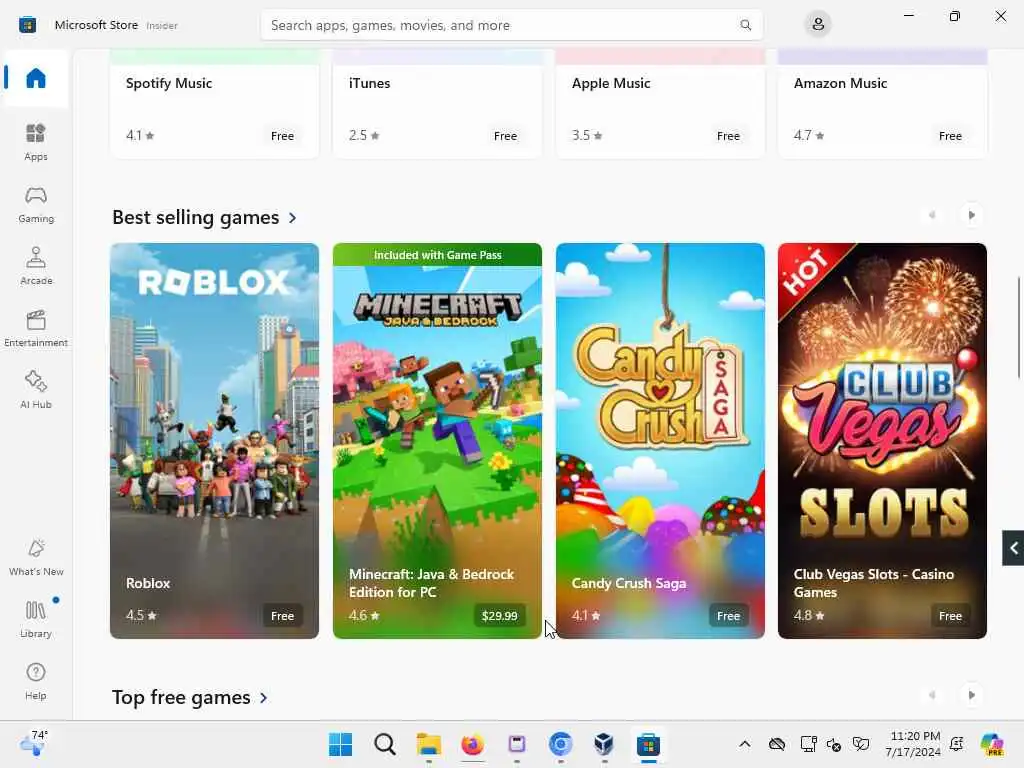Open the Apple Music app card

pos(660,103)
